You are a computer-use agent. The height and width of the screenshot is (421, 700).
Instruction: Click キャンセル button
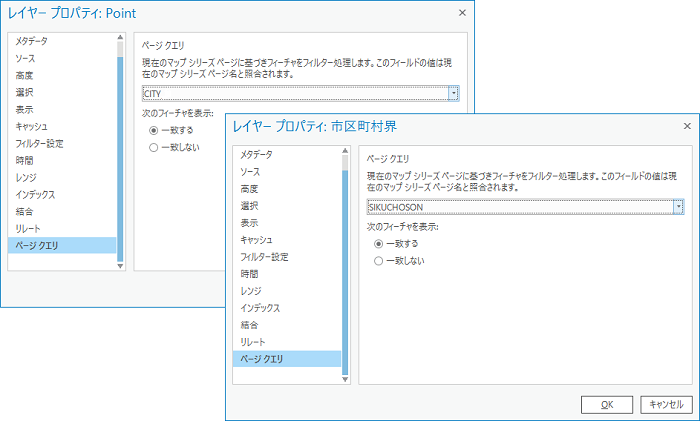pos(666,404)
